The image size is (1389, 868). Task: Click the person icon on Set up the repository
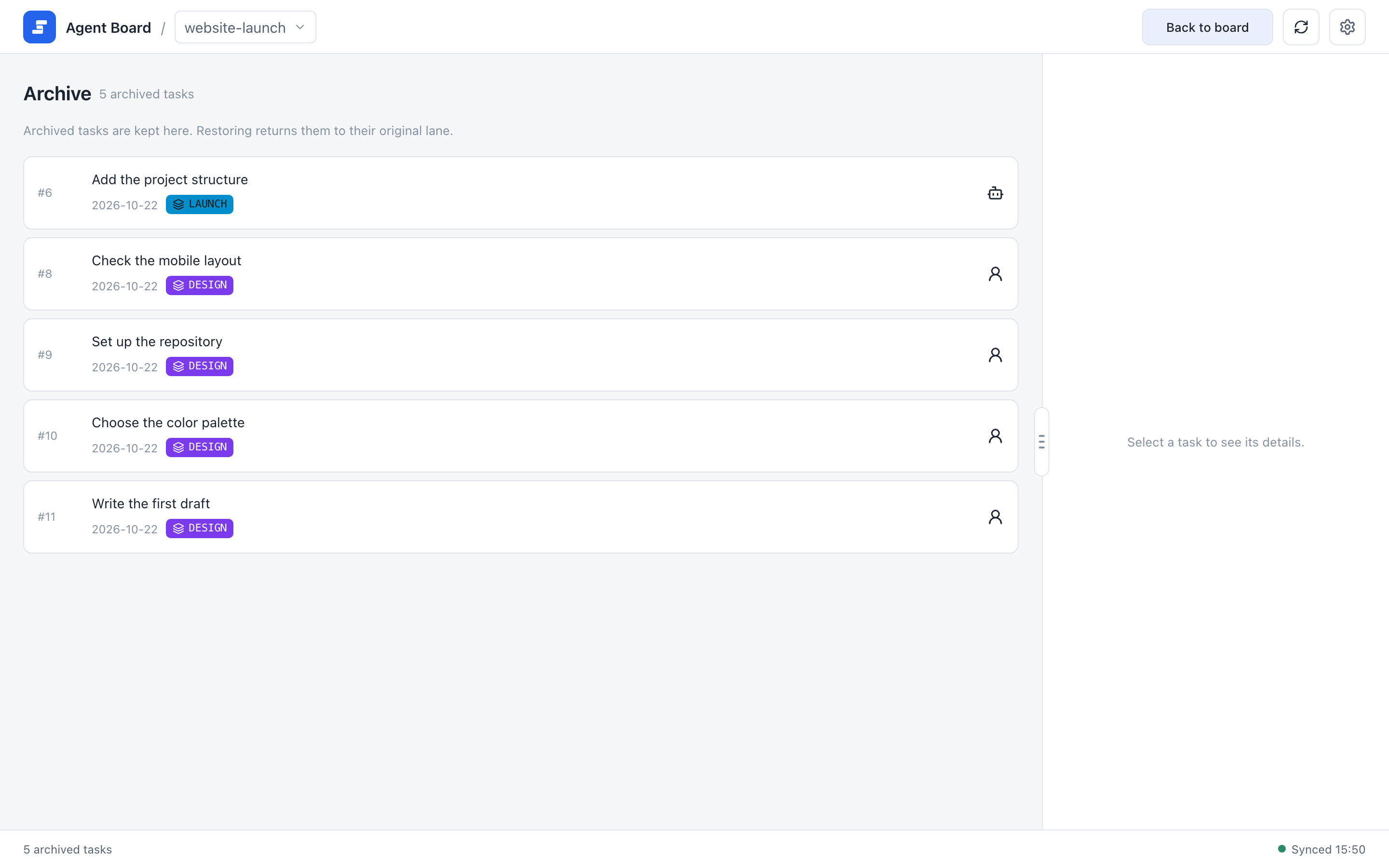pyautogui.click(x=994, y=355)
